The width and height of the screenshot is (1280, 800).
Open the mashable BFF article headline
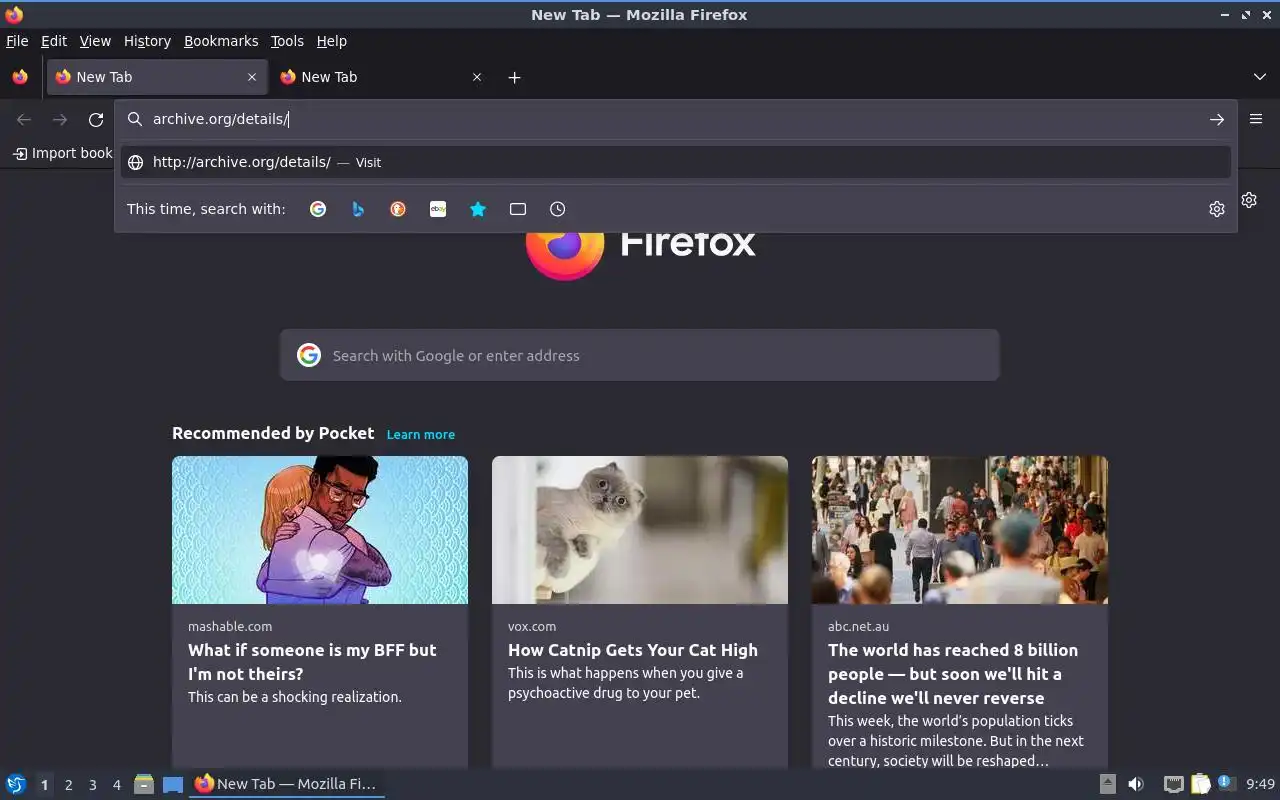312,662
